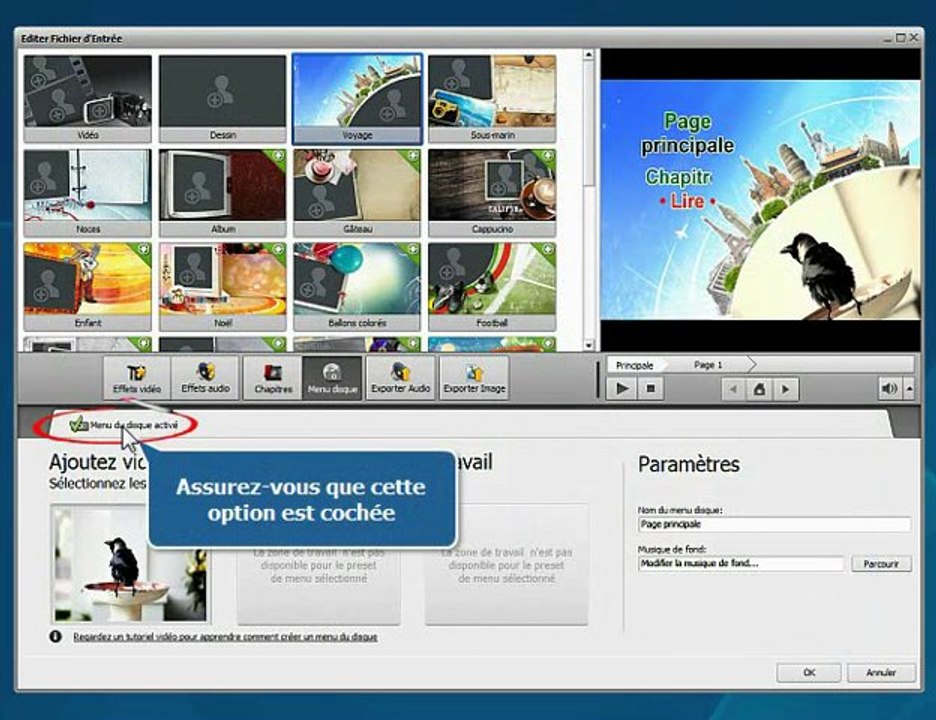Click download badge on Album template
The image size is (936, 720).
278,156
